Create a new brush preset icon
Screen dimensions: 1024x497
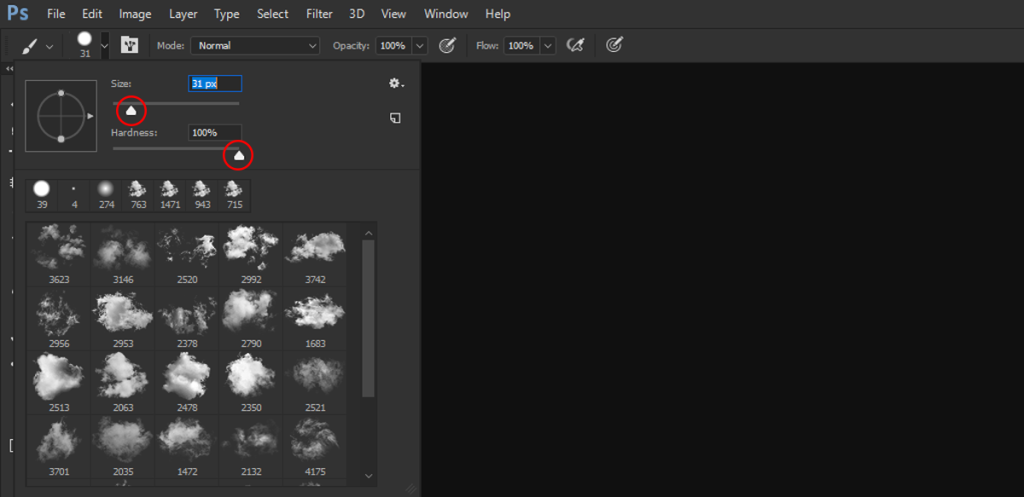click(395, 118)
